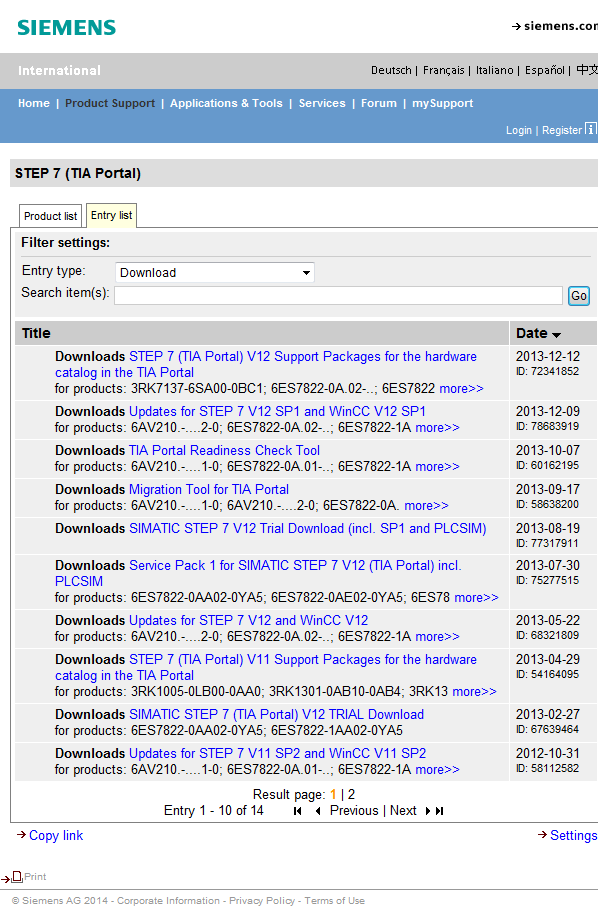Open Applications & Tools section

pos(226,103)
